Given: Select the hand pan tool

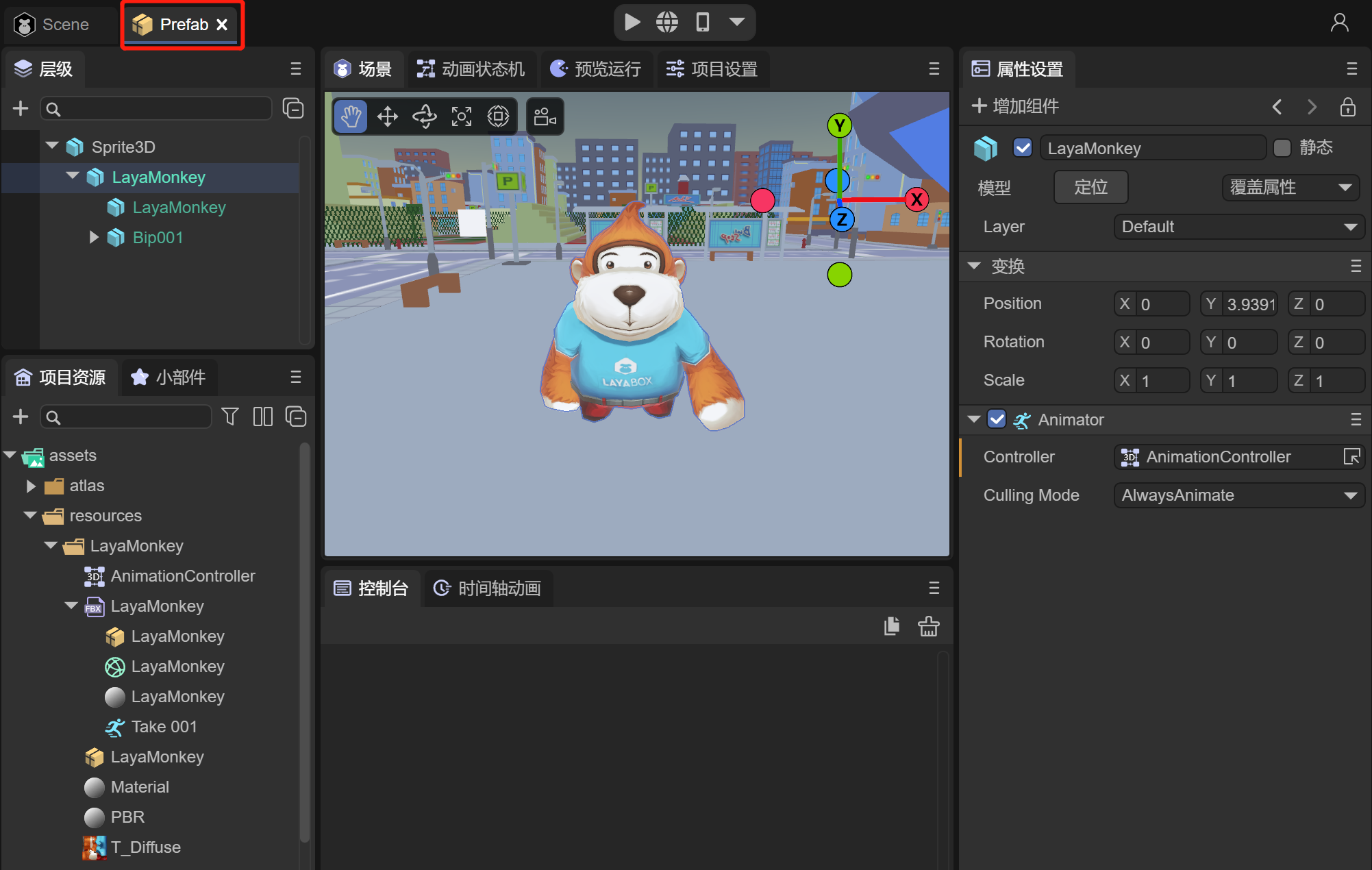Looking at the screenshot, I should tap(351, 116).
